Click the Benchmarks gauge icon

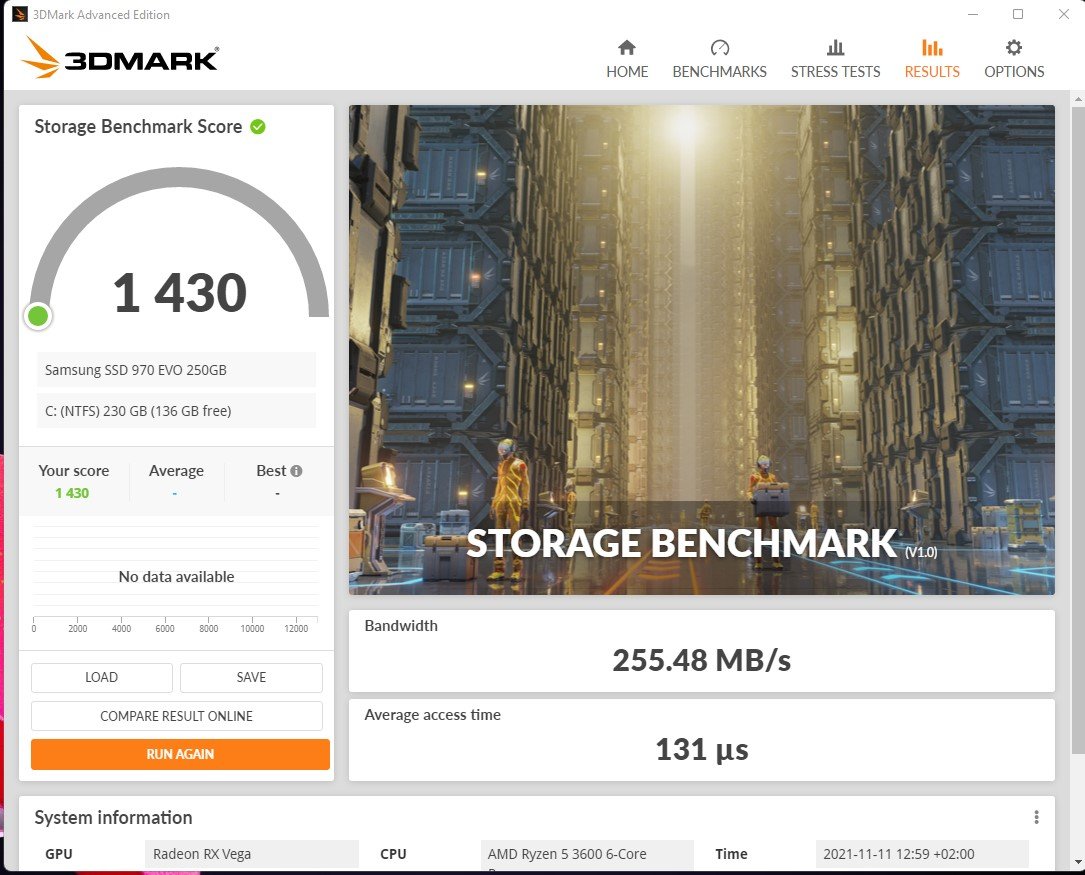pos(720,47)
